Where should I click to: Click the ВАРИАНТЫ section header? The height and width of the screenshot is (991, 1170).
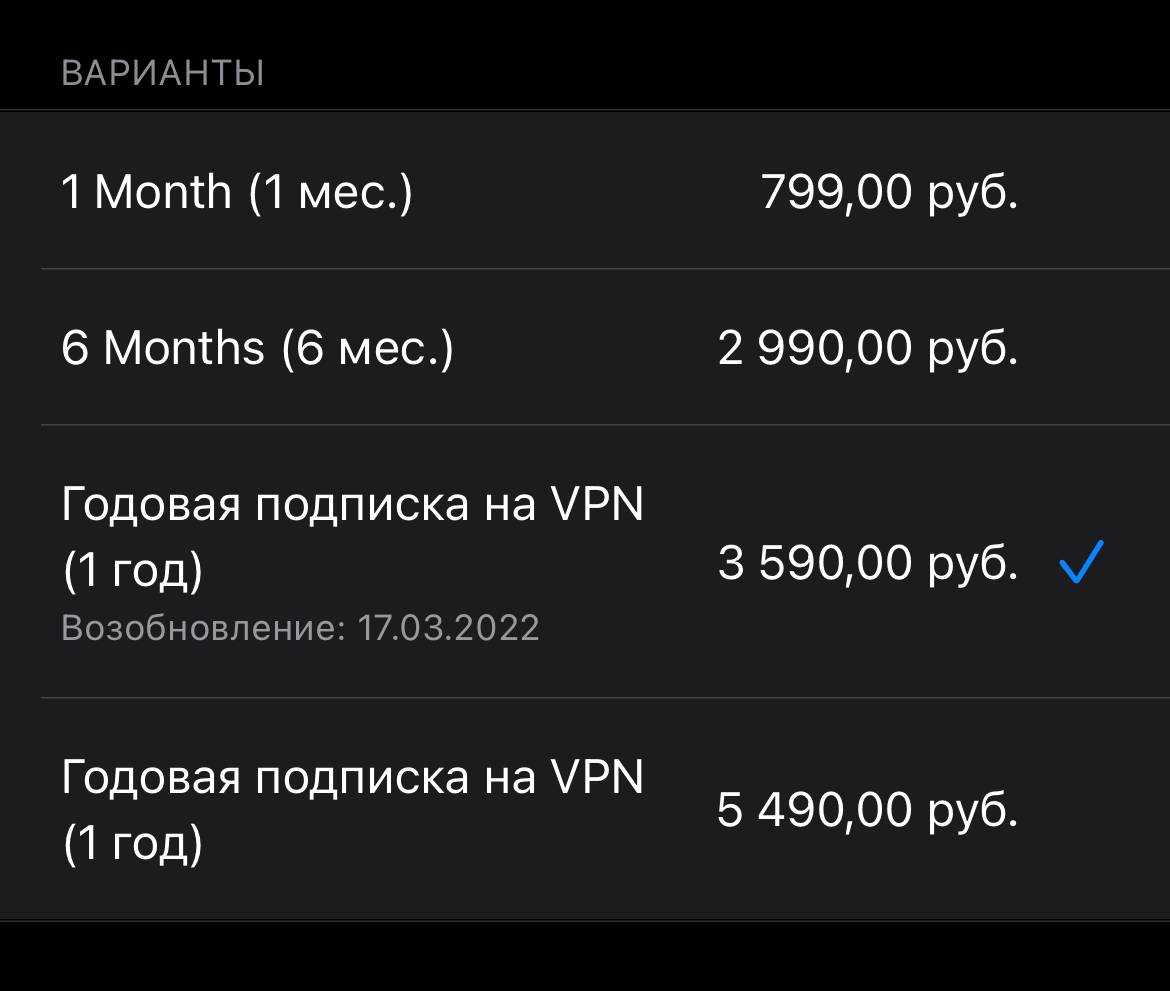pyautogui.click(x=163, y=73)
